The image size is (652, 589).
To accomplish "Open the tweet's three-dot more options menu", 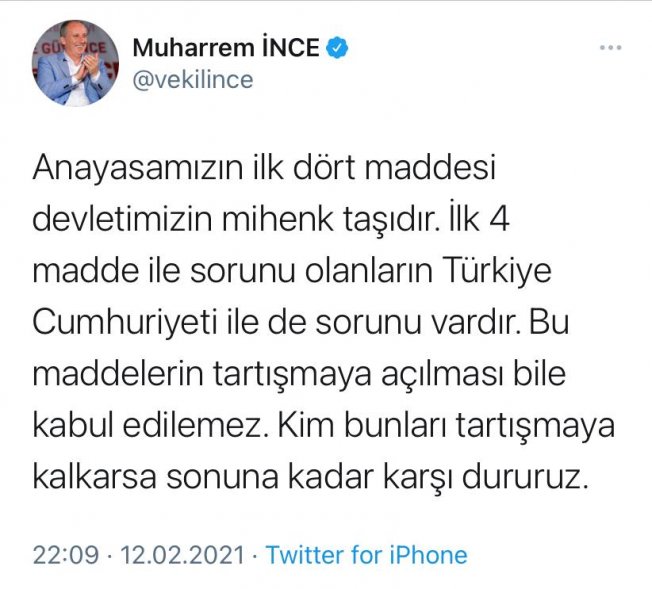I will [x=610, y=47].
